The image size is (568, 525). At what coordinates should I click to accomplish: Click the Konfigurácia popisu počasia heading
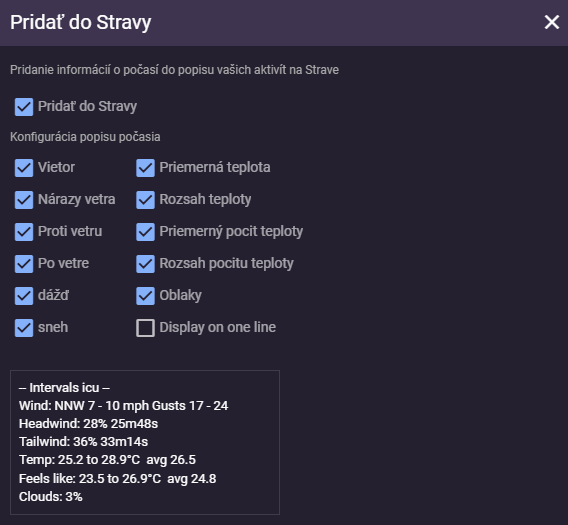(85, 137)
